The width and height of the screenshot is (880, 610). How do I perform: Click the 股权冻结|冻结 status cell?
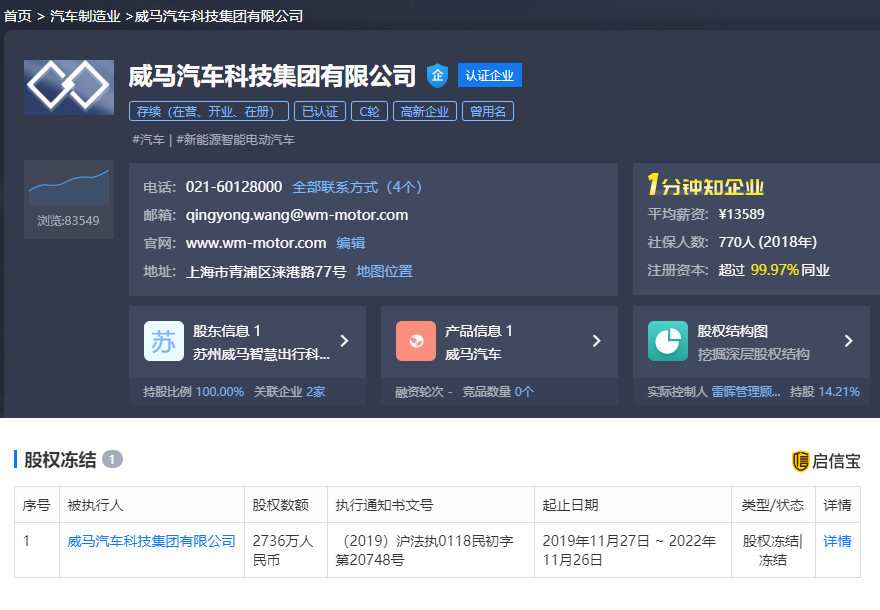(773, 551)
